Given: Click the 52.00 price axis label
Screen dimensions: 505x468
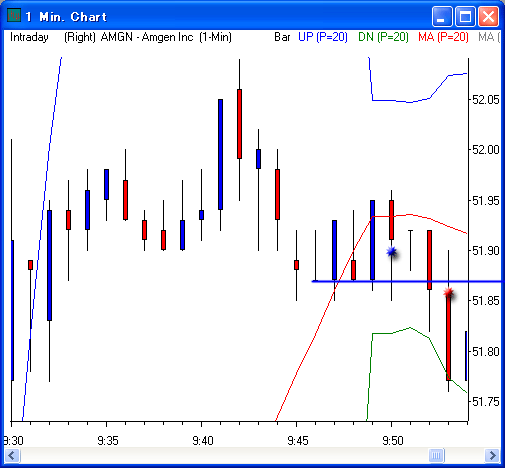Looking at the screenshot, I should (486, 150).
